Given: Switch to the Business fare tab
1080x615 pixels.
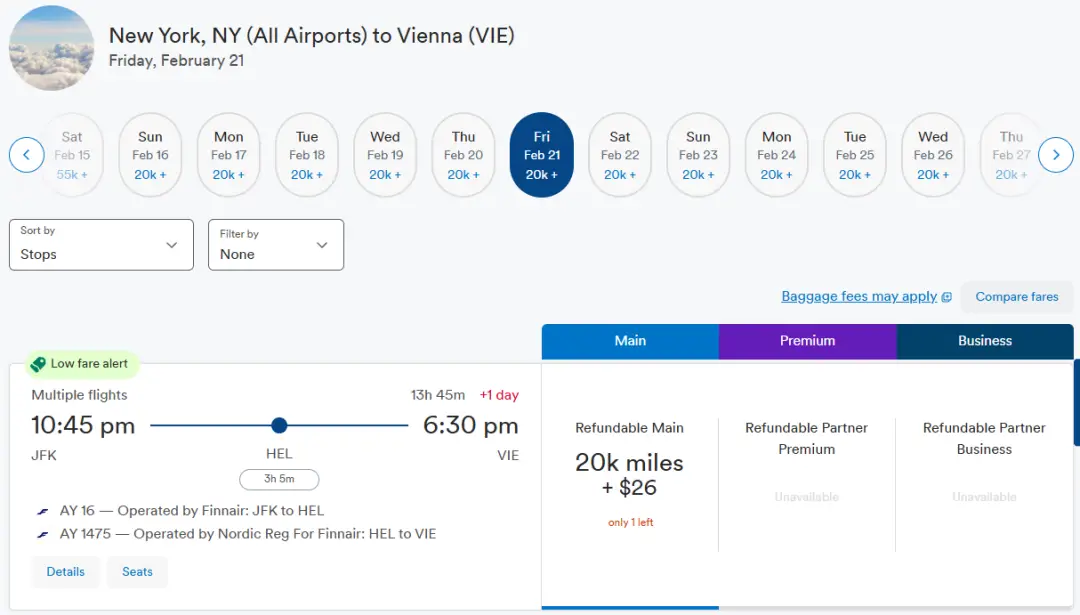Looking at the screenshot, I should (x=985, y=341).
